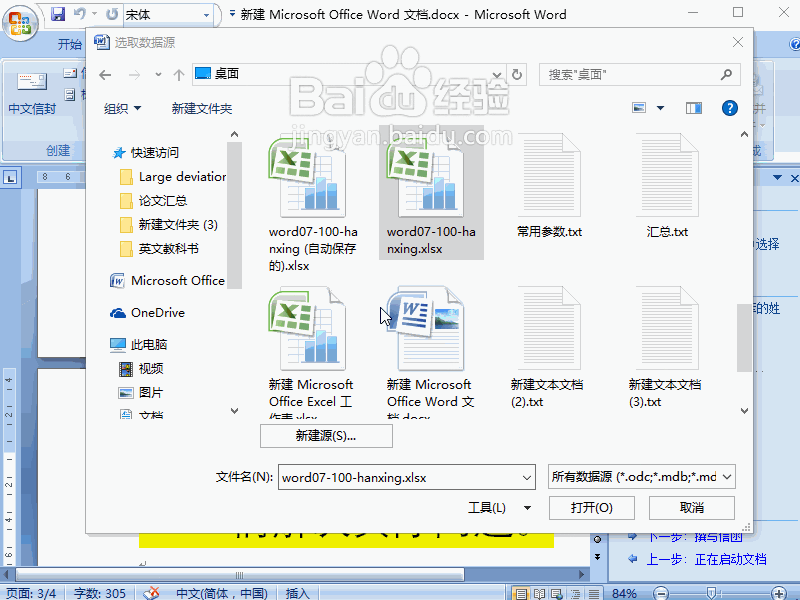This screenshot has width=800, height=600.
Task: Open 英文教科书 folder in sidebar
Action: (x=159, y=248)
